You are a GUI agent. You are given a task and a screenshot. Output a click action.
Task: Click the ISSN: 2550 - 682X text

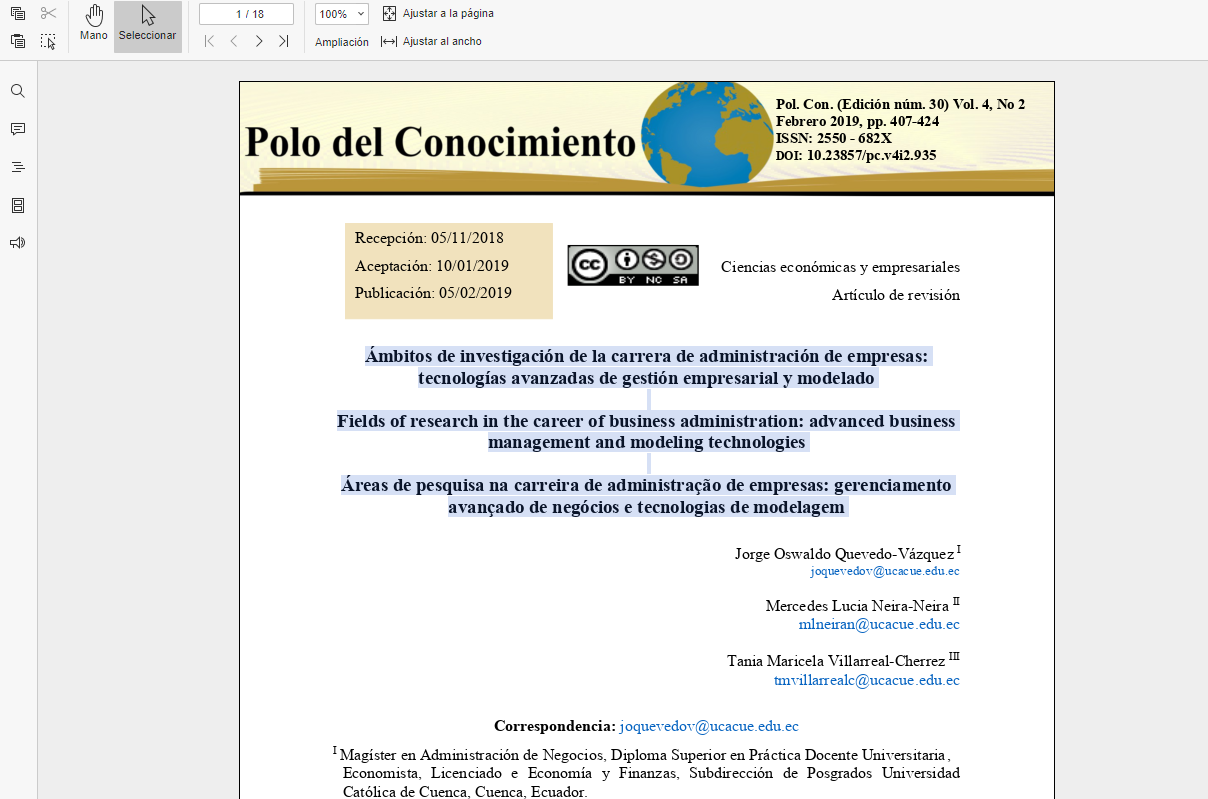click(834, 138)
